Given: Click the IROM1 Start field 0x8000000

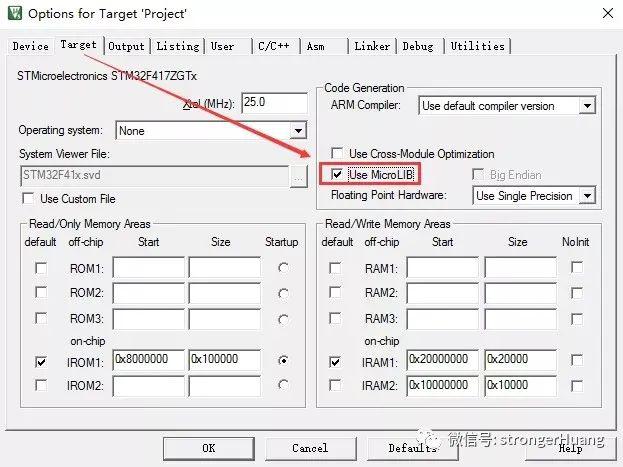Looking at the screenshot, I should pos(149,360).
